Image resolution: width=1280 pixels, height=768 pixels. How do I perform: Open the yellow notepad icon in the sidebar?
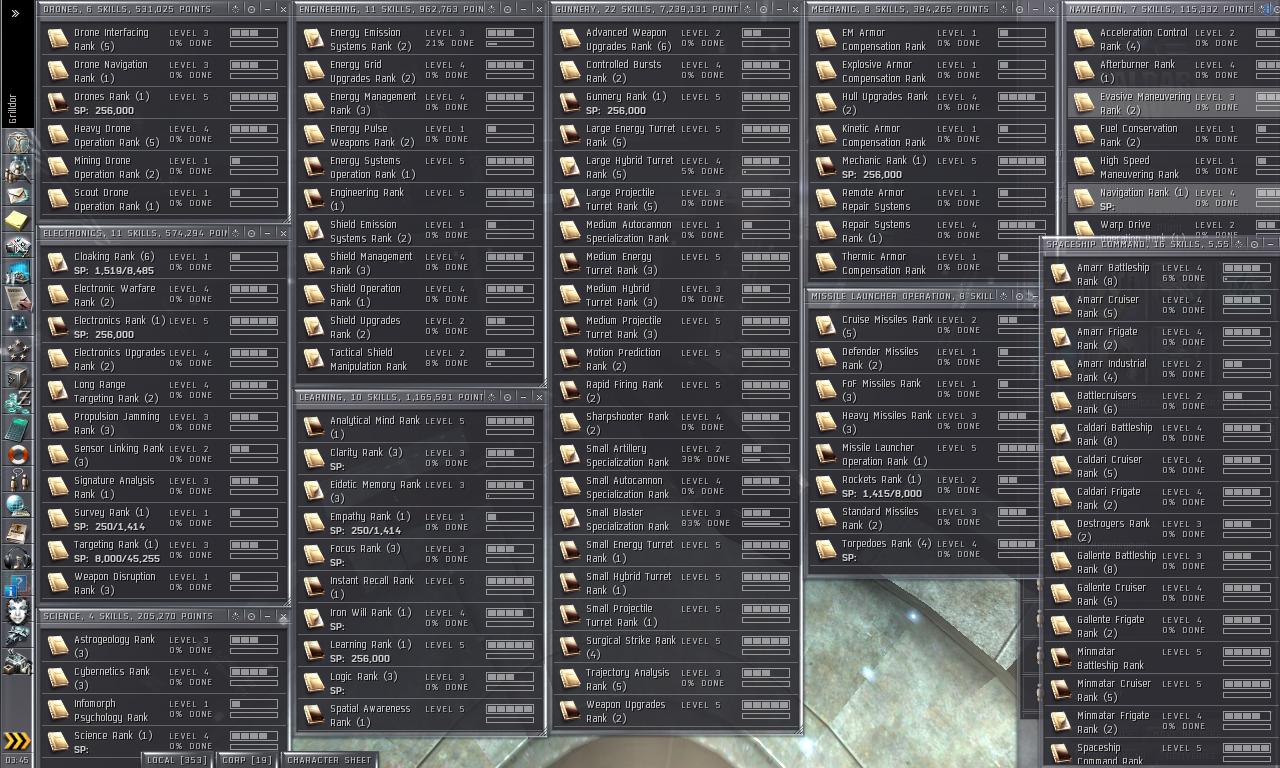point(17,221)
